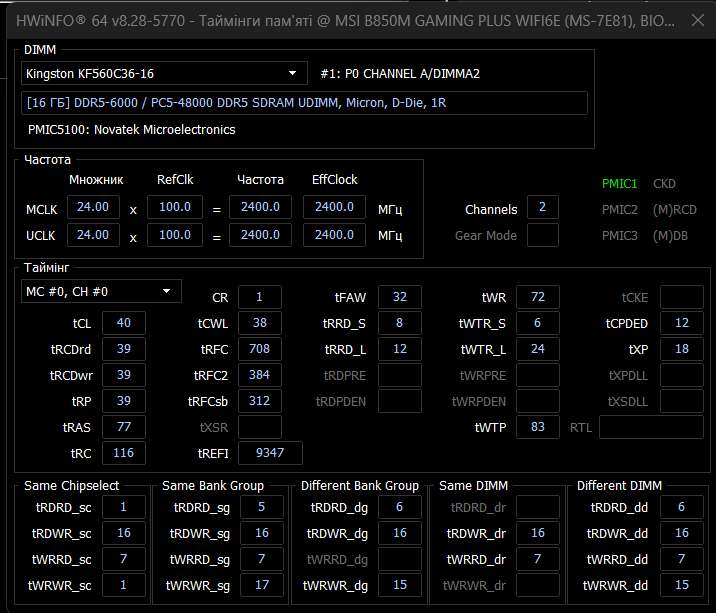This screenshot has height=613, width=716.
Task: Select the tREFI value 9347
Action: (270, 453)
